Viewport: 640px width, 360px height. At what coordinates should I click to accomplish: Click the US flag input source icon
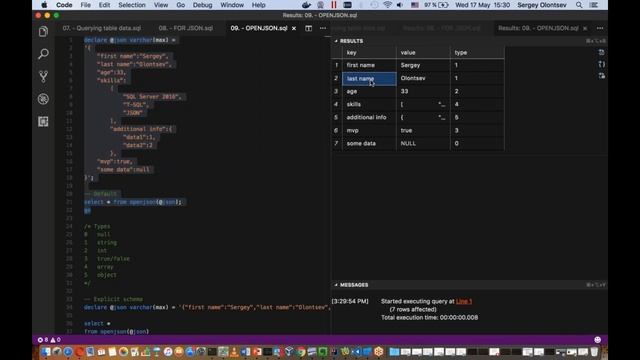[415, 5]
